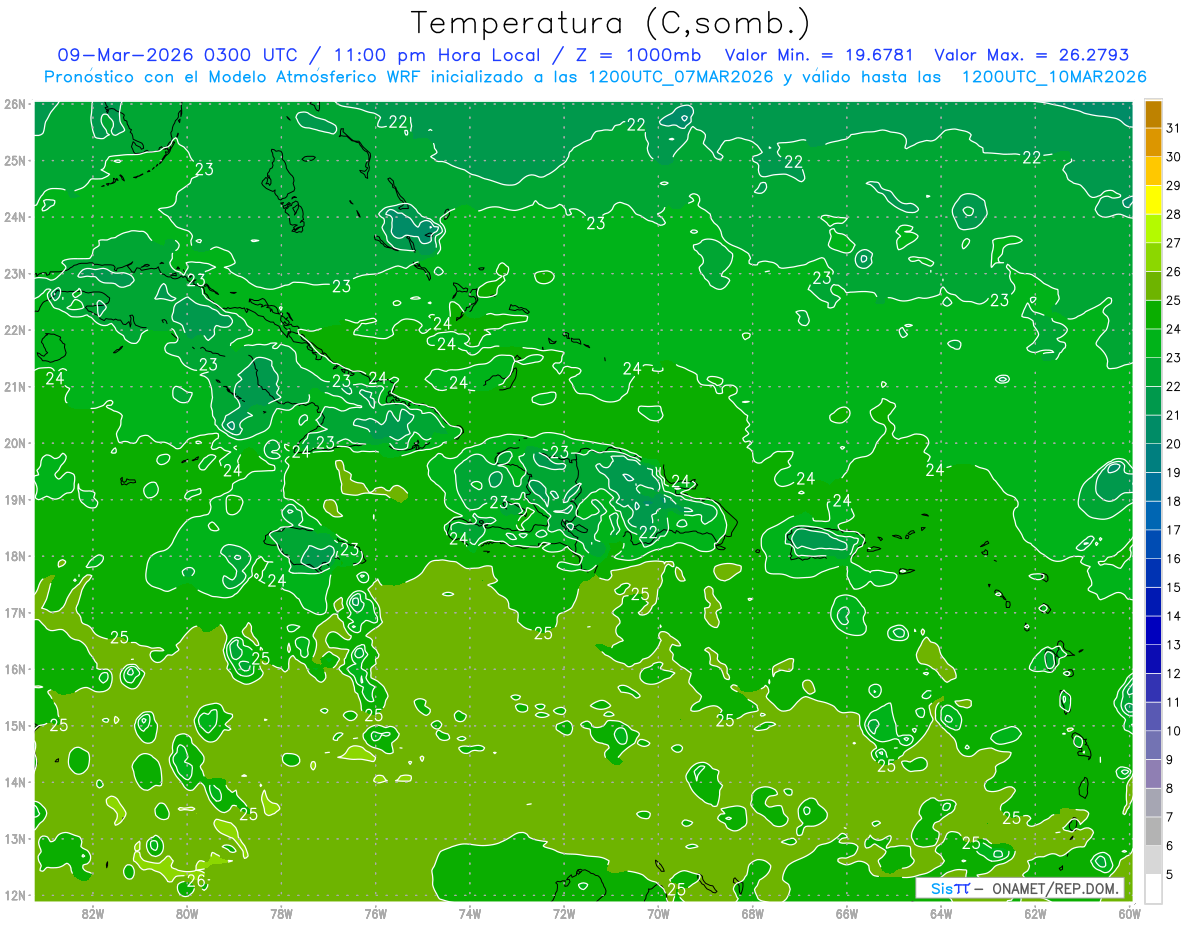
Task: Click the 68W longitude axis label
Action: tap(752, 913)
